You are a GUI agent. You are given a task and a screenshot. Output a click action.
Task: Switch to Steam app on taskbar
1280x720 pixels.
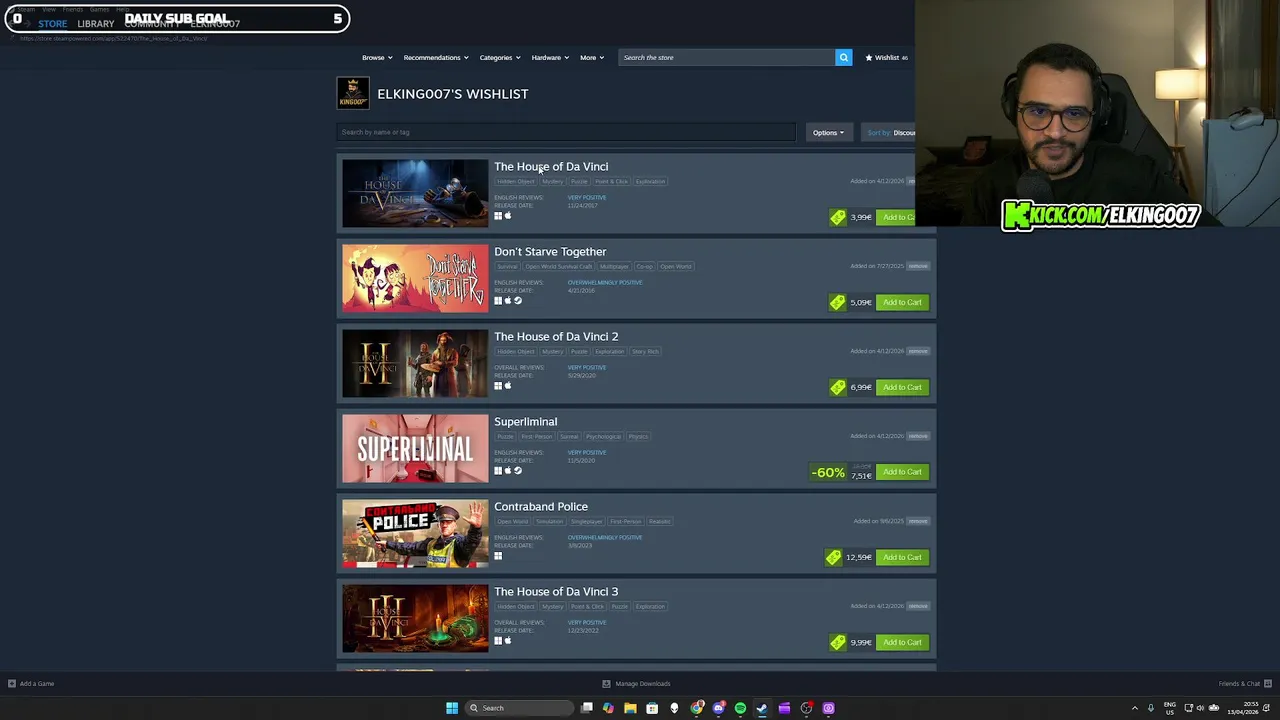pyautogui.click(x=762, y=708)
